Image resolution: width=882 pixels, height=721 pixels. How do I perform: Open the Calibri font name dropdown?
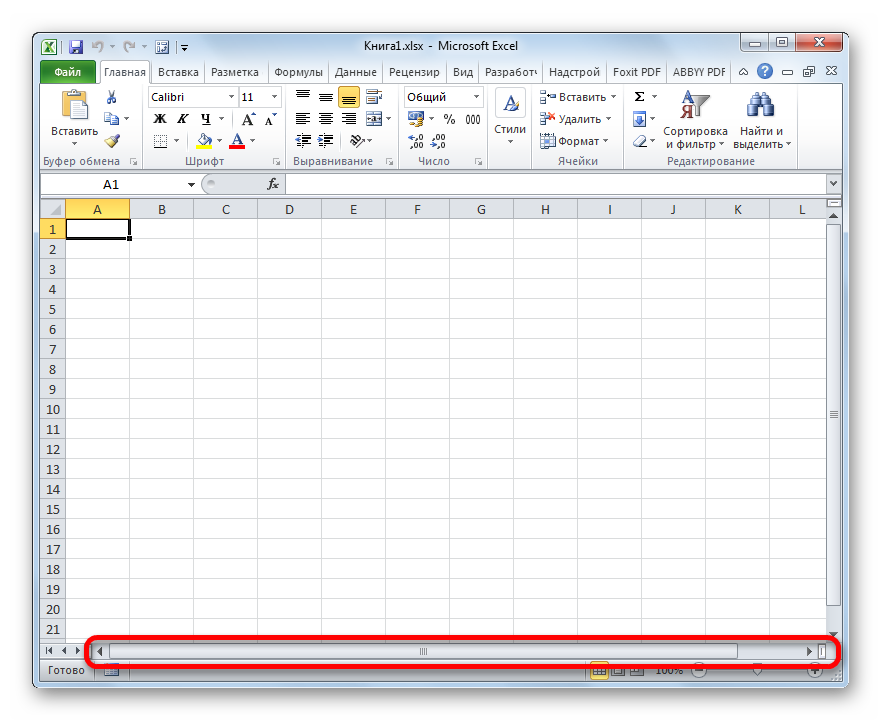[x=231, y=97]
